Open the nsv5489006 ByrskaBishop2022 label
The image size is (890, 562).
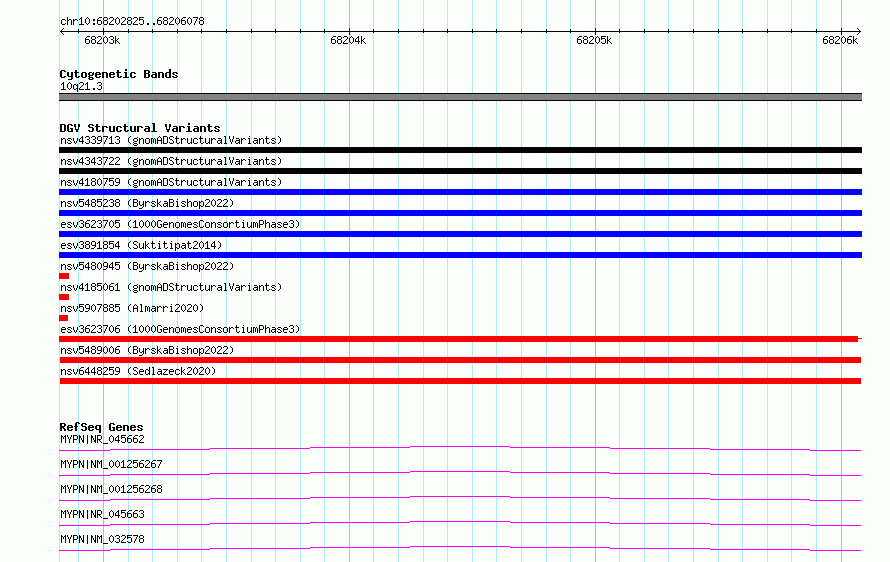click(147, 350)
